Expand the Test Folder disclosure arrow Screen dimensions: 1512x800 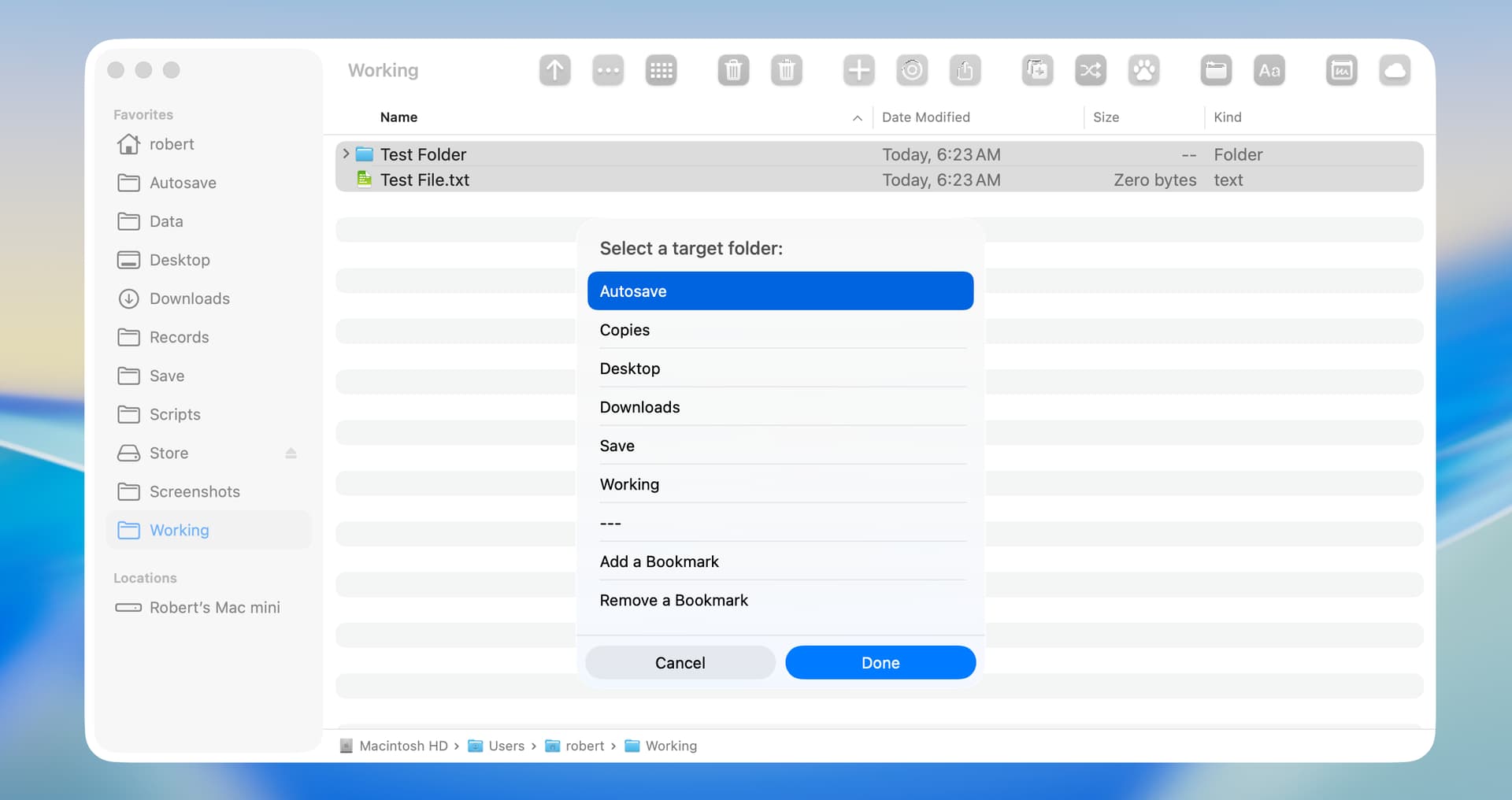(346, 154)
